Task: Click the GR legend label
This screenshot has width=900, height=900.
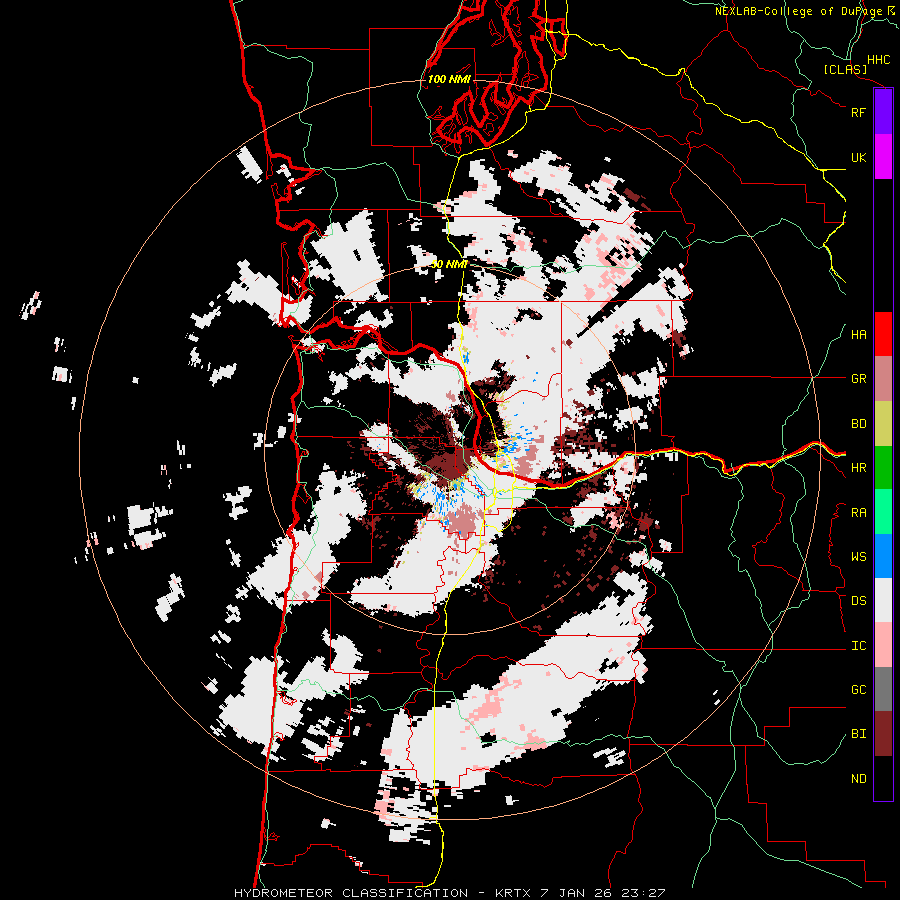Action: click(x=858, y=379)
